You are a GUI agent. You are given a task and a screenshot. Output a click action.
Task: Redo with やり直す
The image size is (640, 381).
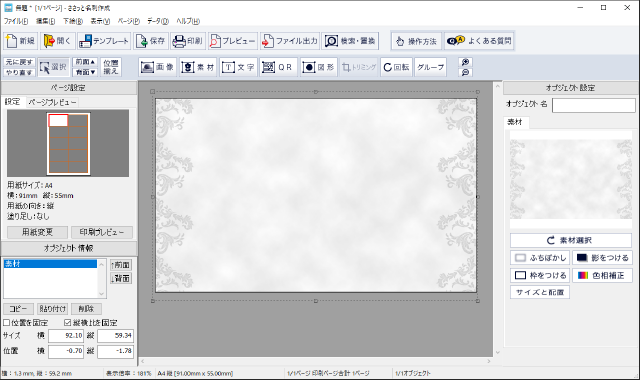pos(20,73)
